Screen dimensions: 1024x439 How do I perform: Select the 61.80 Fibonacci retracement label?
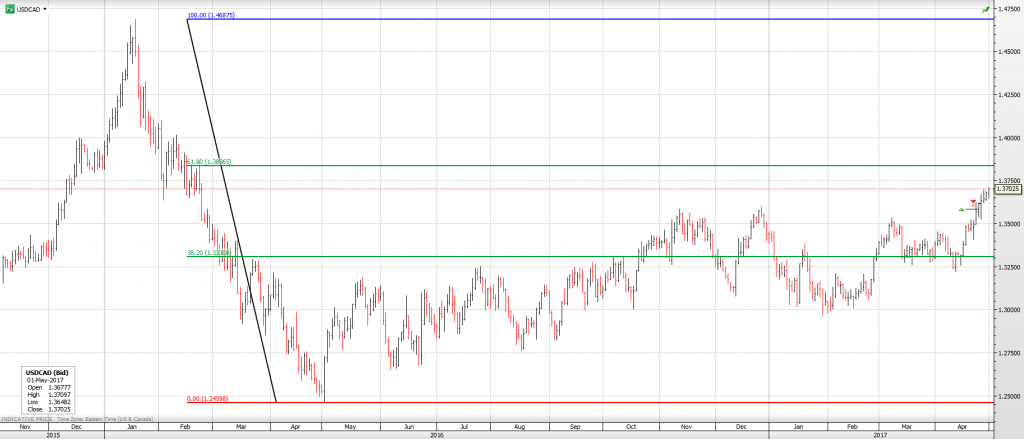tap(210, 161)
